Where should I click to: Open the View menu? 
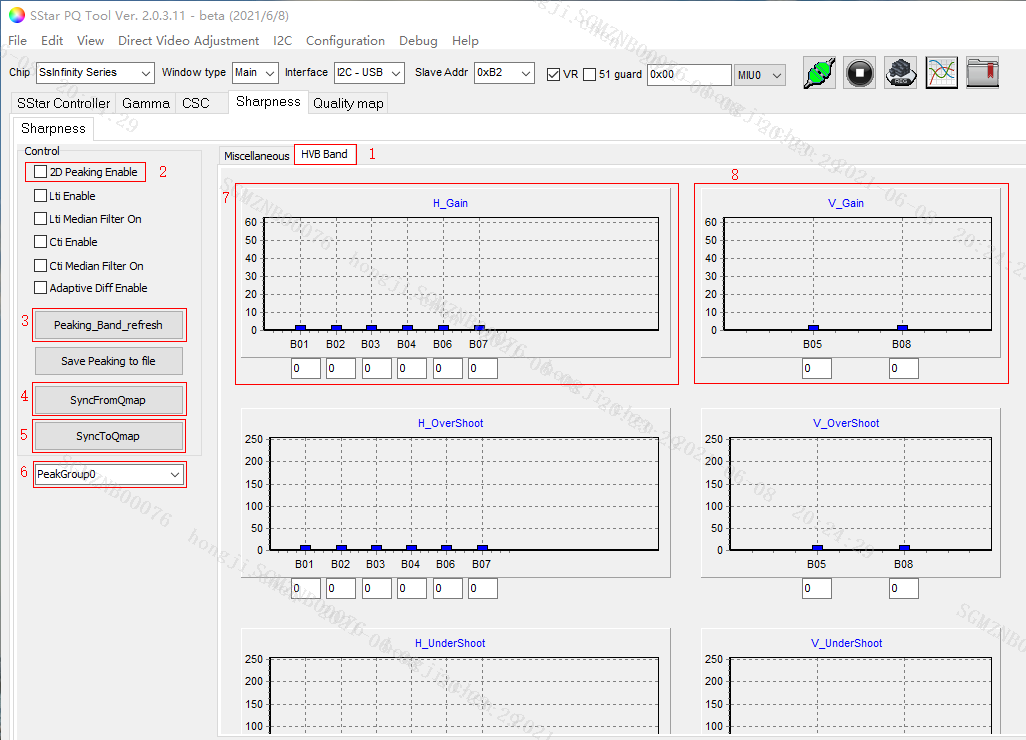click(x=90, y=41)
